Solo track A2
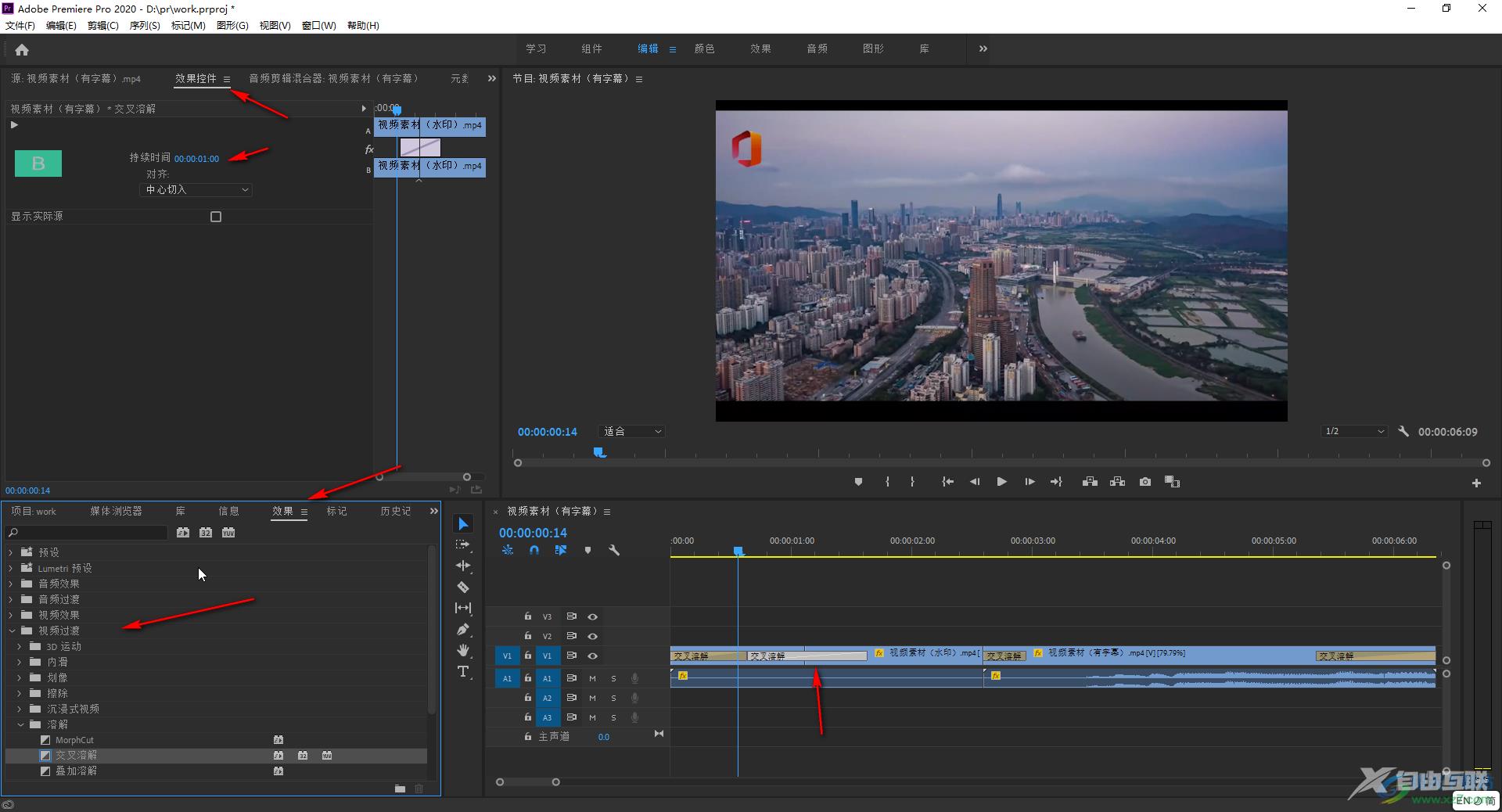 [x=613, y=698]
